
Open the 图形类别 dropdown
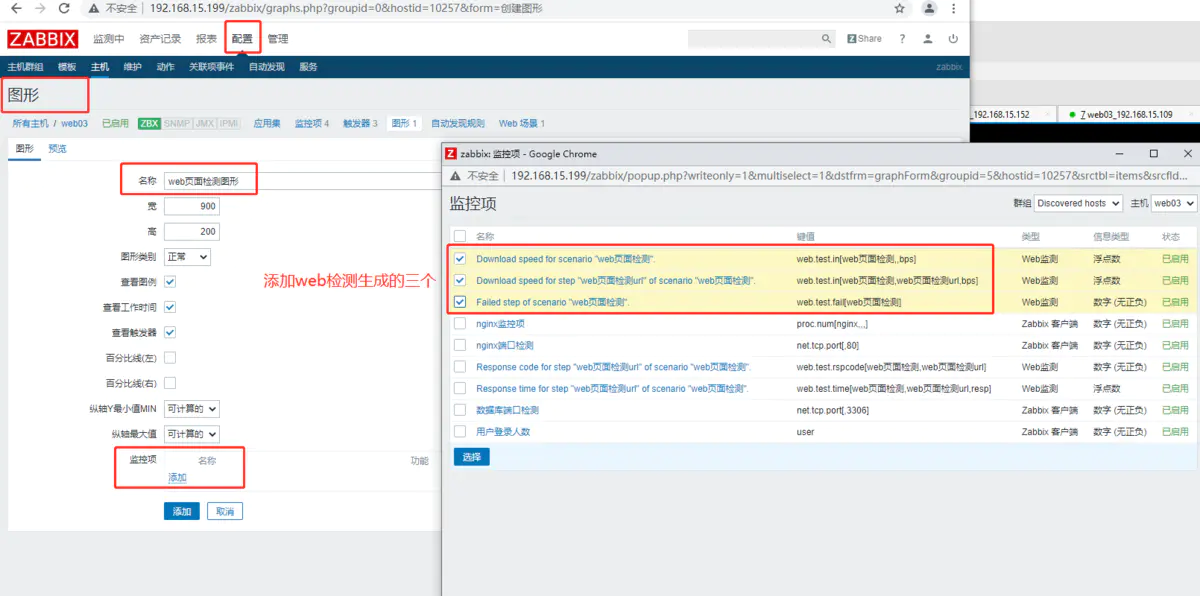[187, 257]
